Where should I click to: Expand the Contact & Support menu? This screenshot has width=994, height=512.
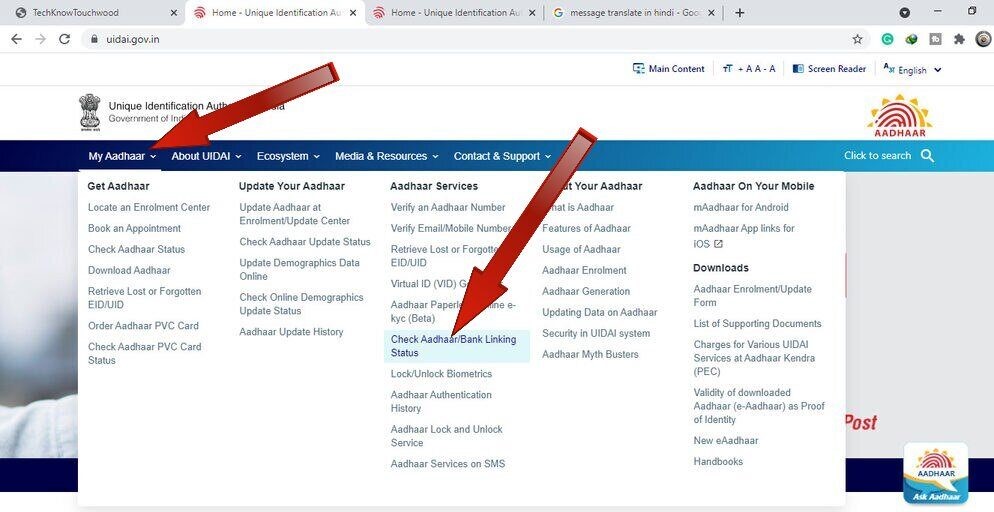pos(502,156)
